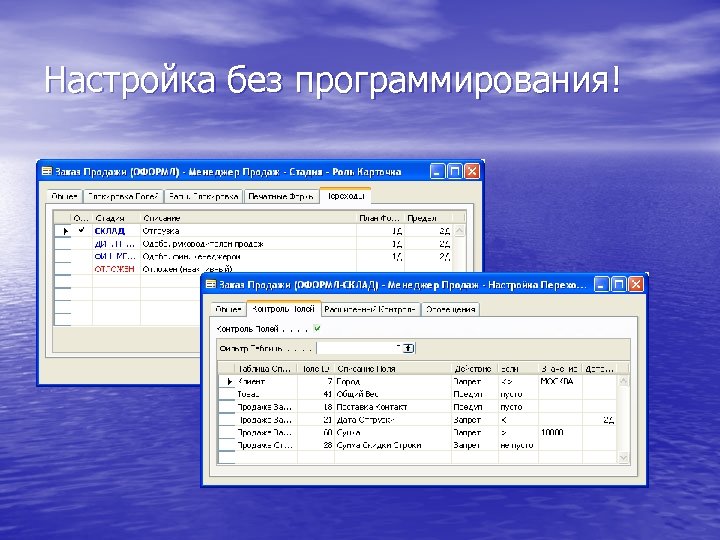The width and height of the screenshot is (720, 540).
Task: Click row selector arrow of Клиент row
Action: coord(230,382)
